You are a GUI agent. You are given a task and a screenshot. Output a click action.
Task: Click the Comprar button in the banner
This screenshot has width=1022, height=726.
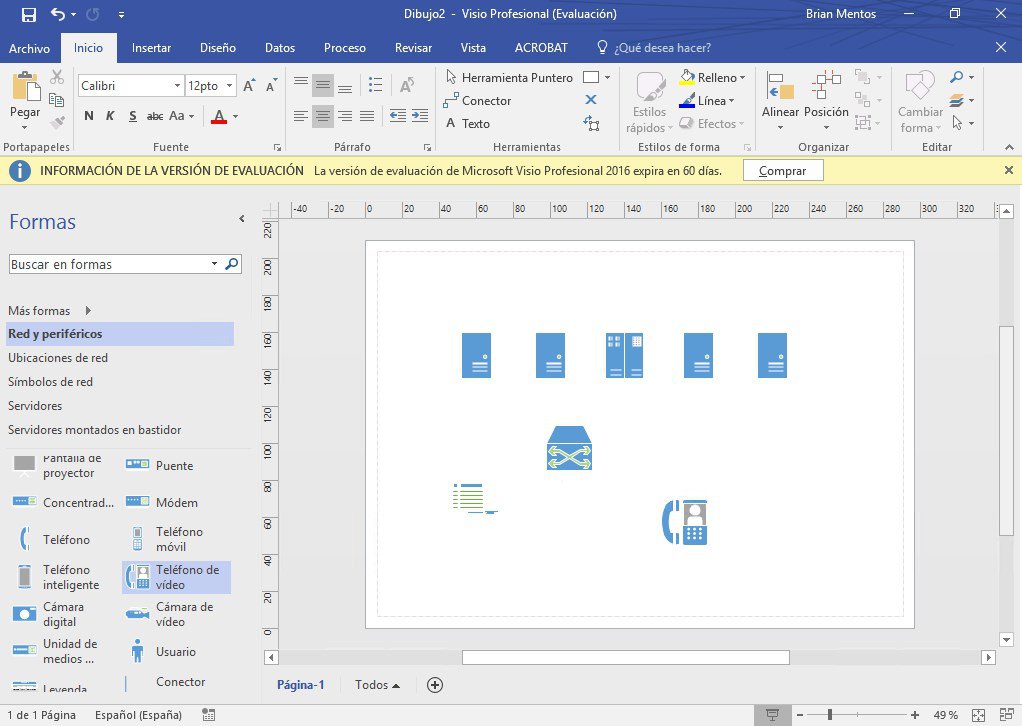pyautogui.click(x=783, y=171)
